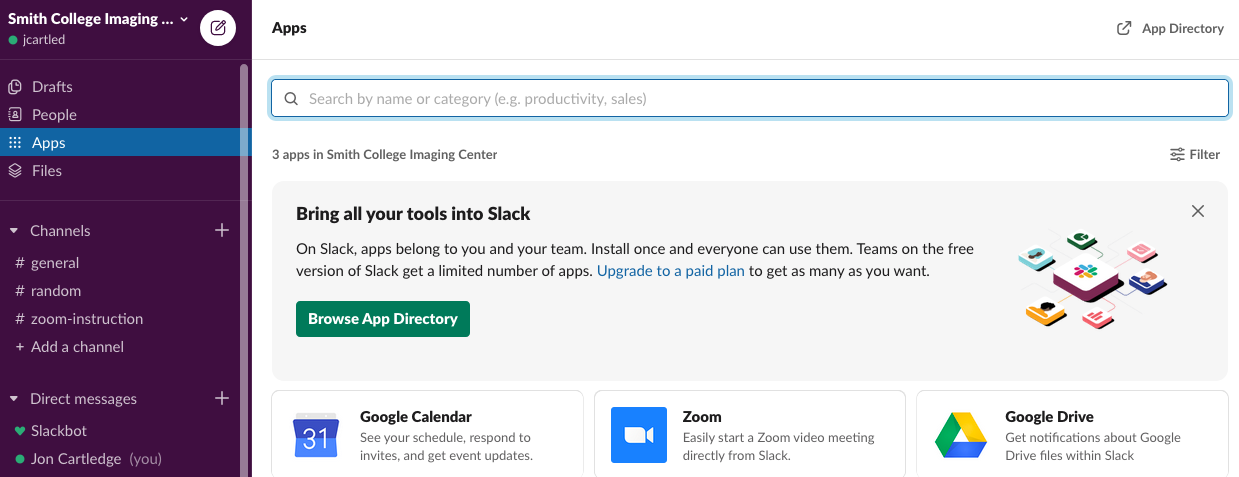Collapse the Direct messages section
This screenshot has width=1239, height=477.
pos(14,399)
